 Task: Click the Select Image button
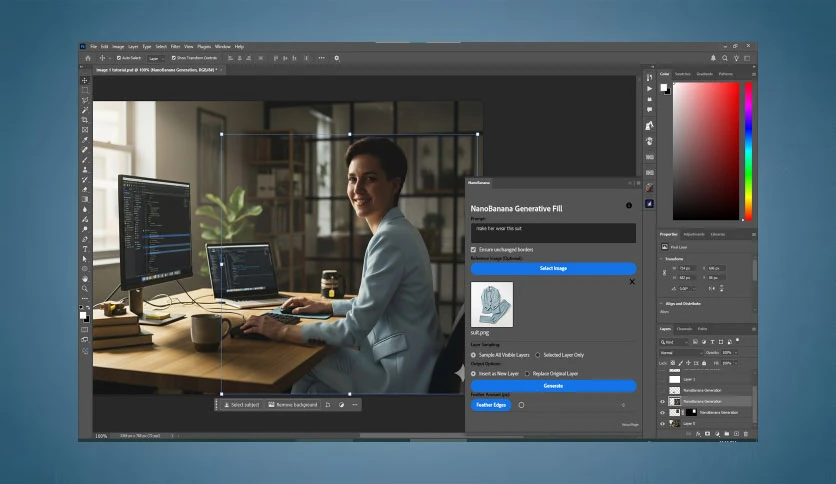coord(553,268)
